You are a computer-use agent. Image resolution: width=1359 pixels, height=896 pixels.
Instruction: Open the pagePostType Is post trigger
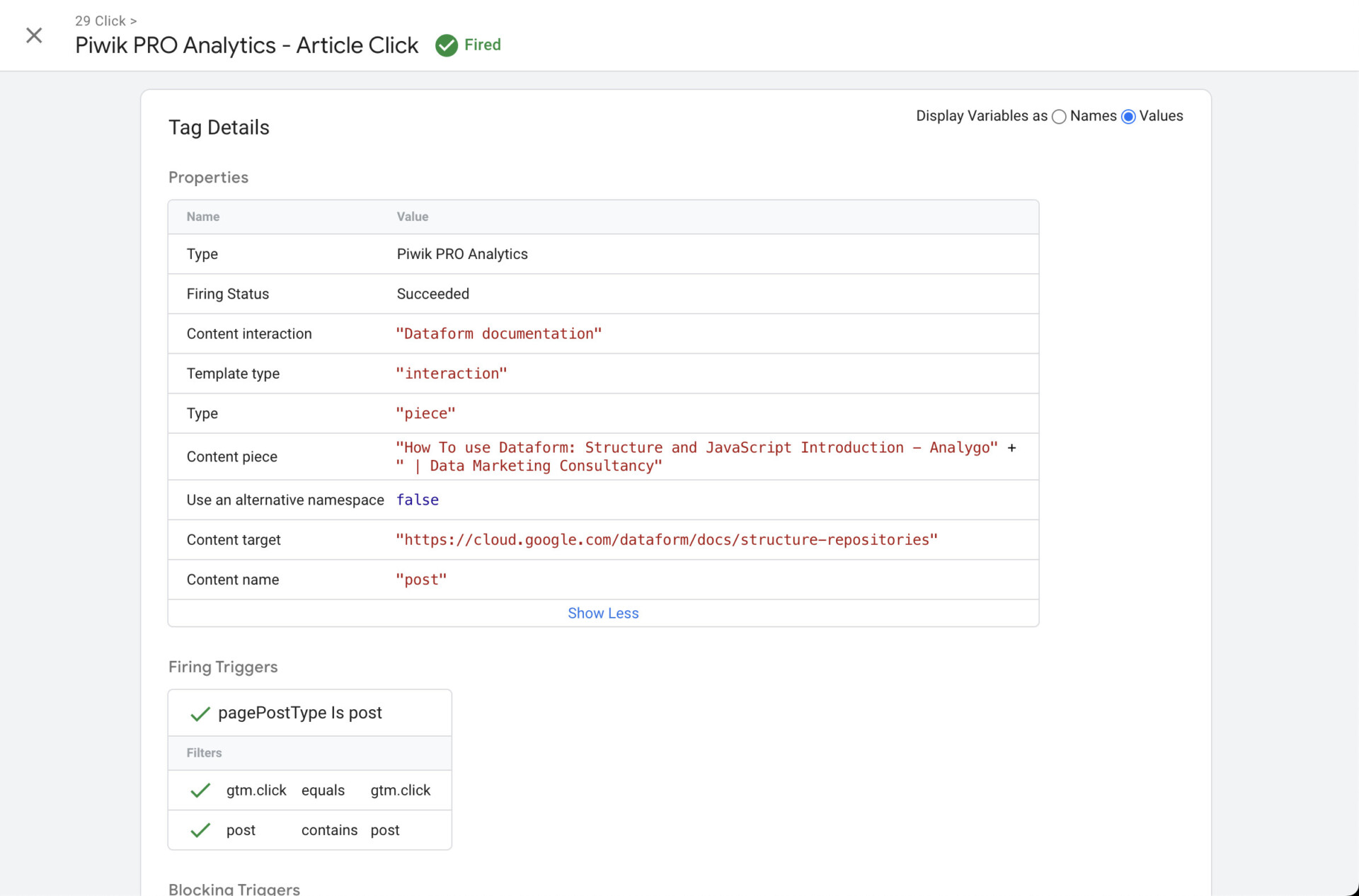[x=300, y=713]
